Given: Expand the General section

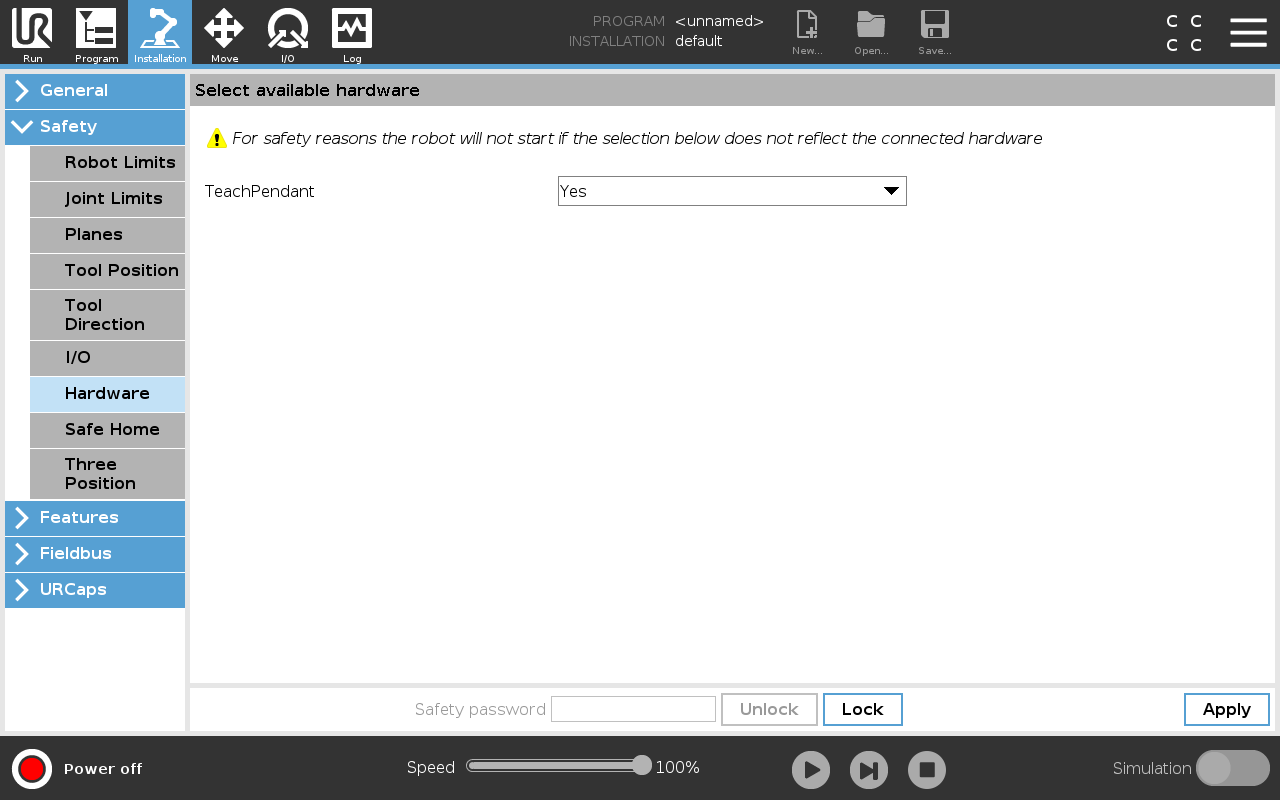Looking at the screenshot, I should (x=95, y=90).
